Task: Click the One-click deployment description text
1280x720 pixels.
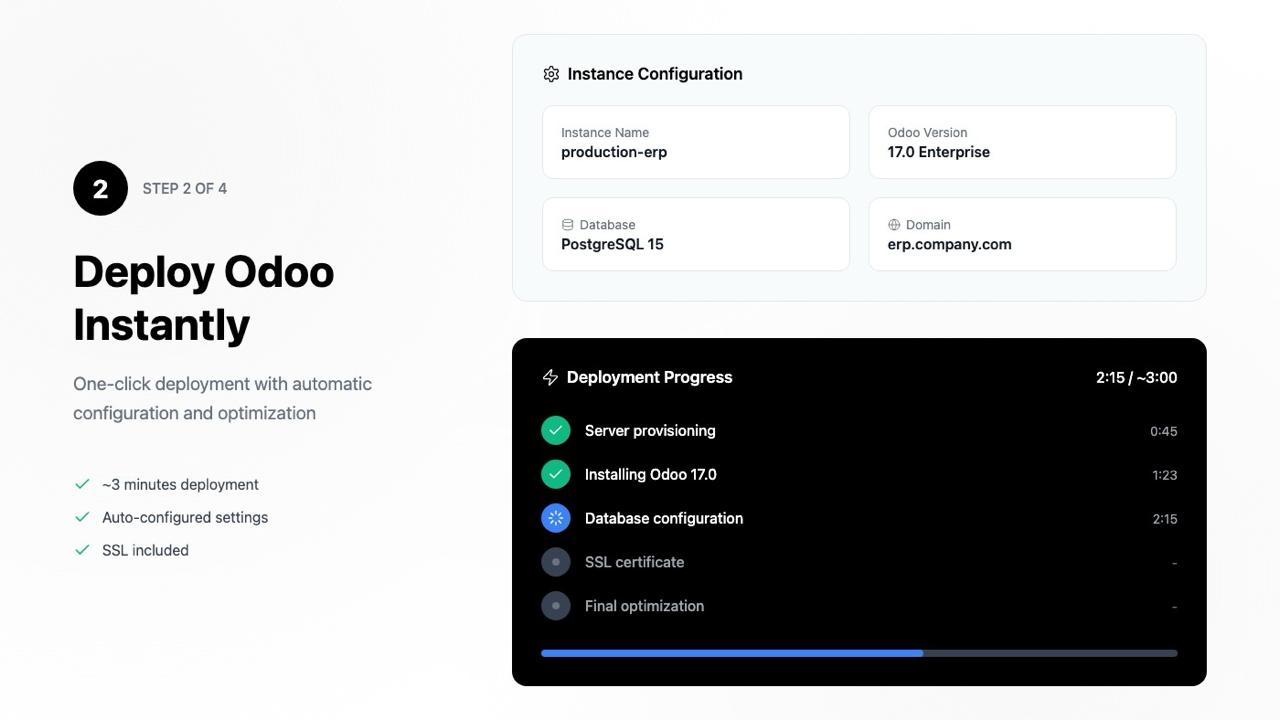Action: (222, 398)
